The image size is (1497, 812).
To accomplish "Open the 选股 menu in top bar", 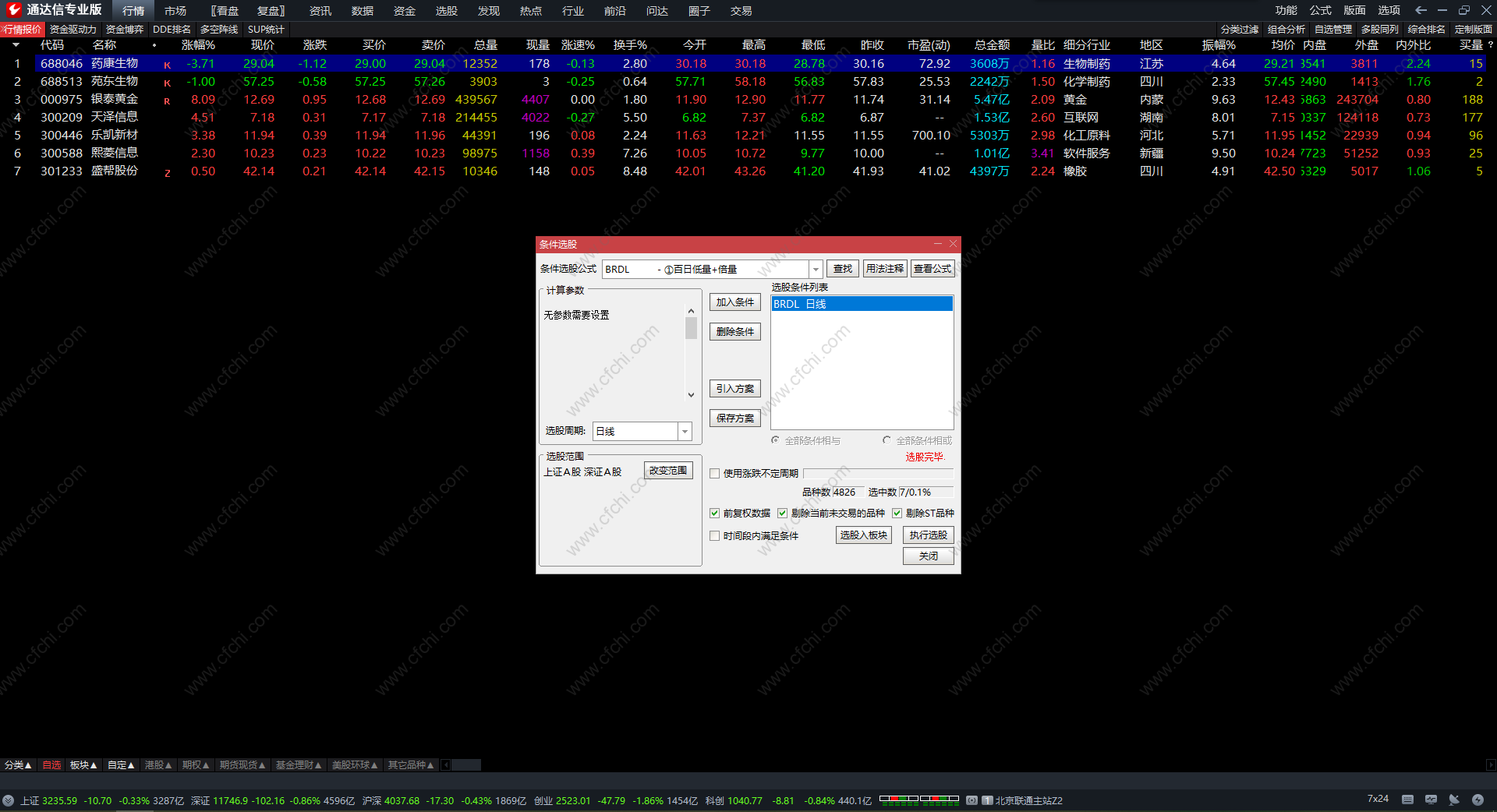I will coord(447,11).
